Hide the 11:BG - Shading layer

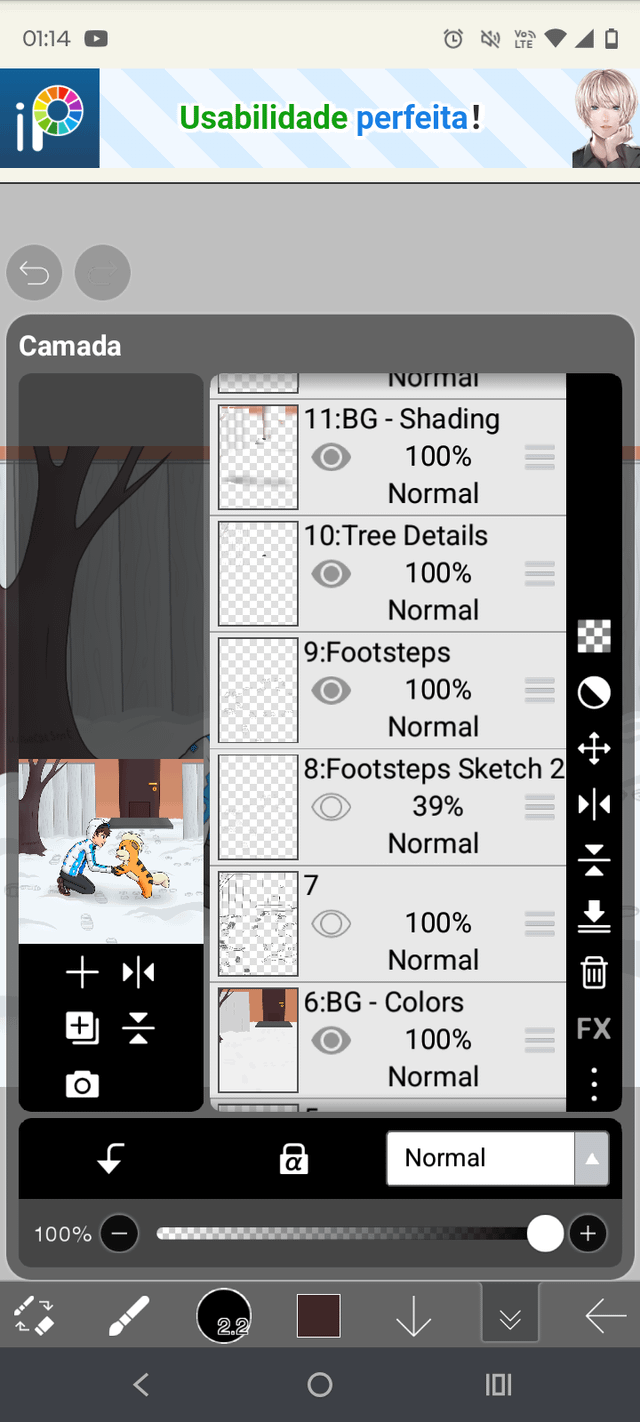pyautogui.click(x=331, y=457)
